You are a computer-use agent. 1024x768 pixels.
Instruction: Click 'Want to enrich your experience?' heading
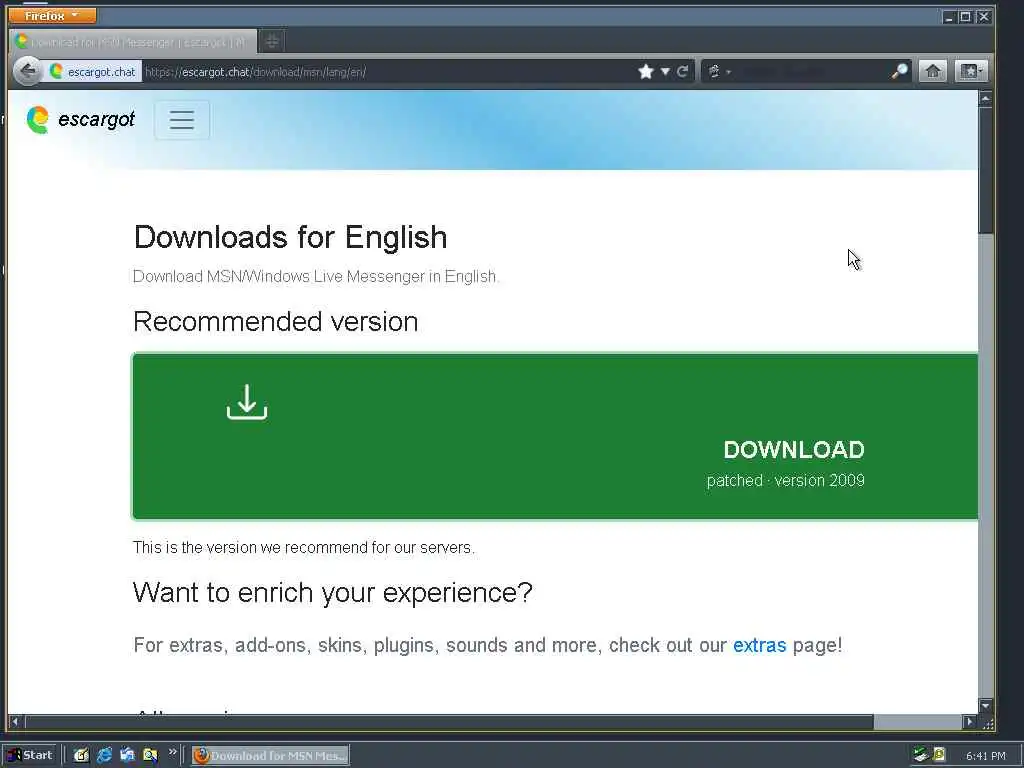tap(332, 593)
